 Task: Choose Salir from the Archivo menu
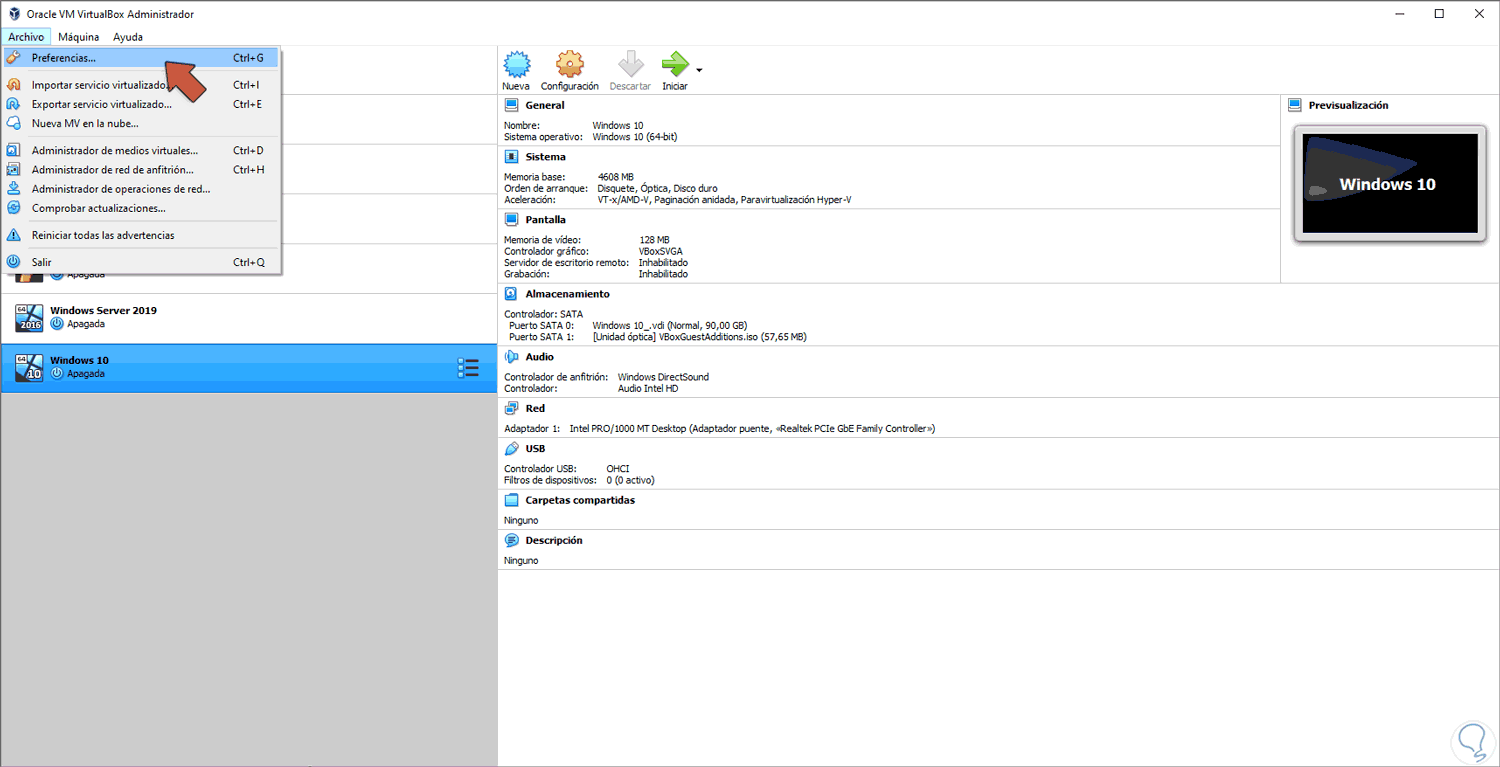[x=140, y=262]
